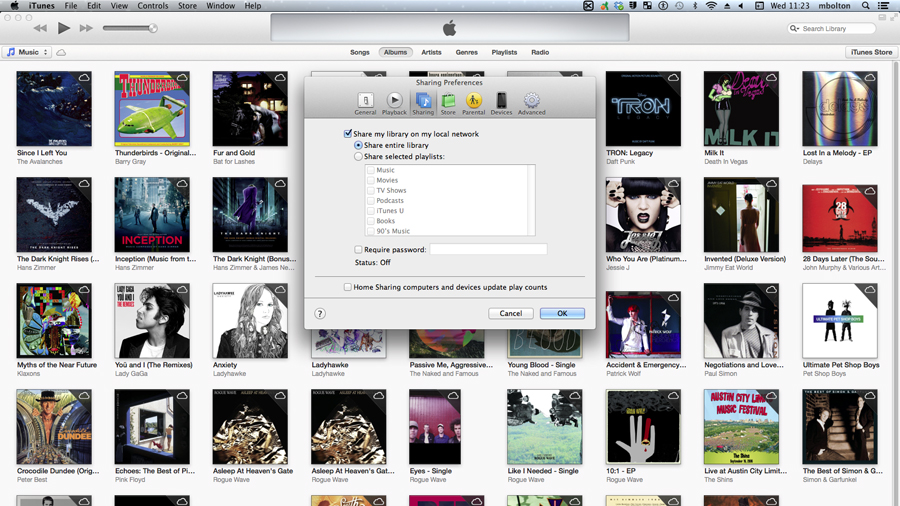The height and width of the screenshot is (506, 900).
Task: Open the Thunderbirds album thumbnail
Action: click(x=152, y=108)
